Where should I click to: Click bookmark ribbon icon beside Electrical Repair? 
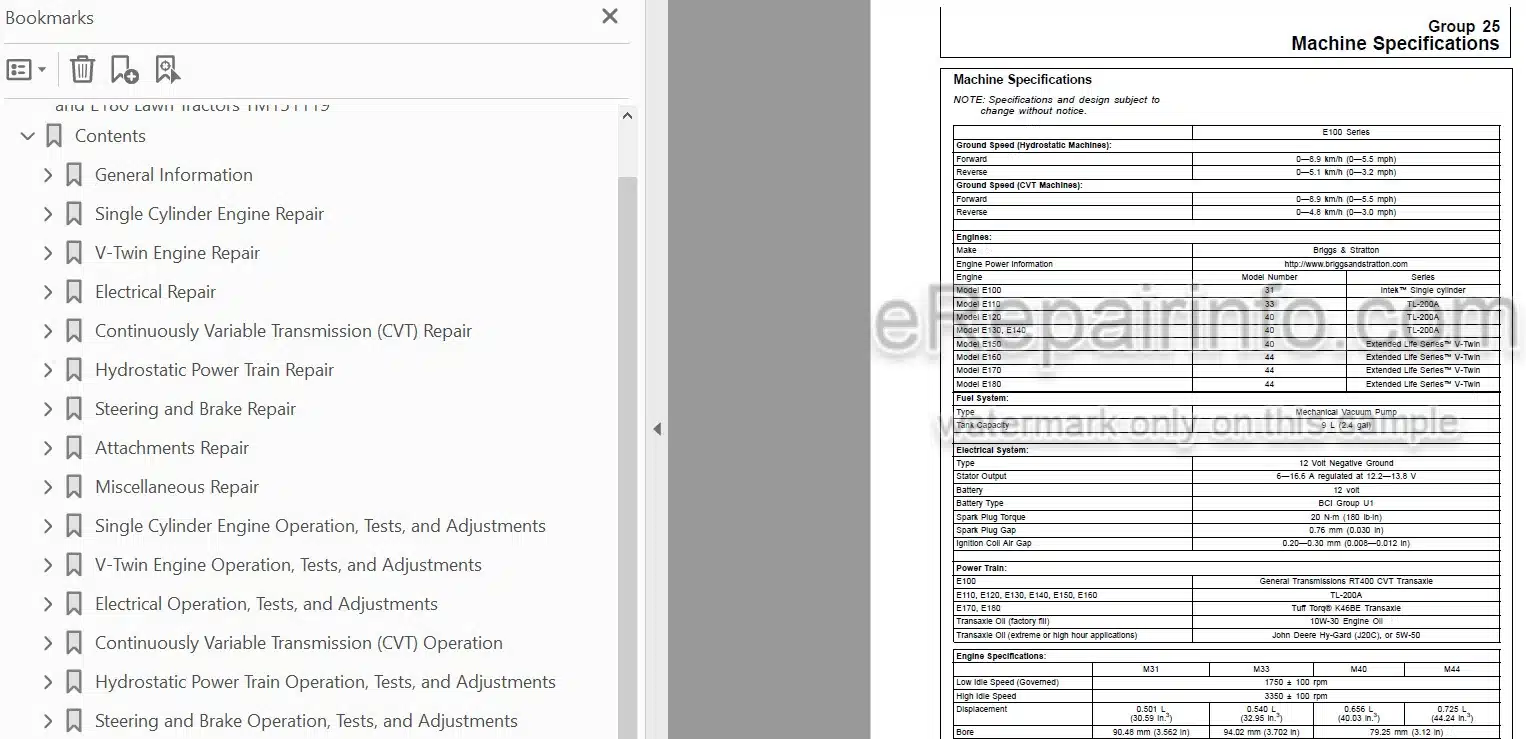74,292
